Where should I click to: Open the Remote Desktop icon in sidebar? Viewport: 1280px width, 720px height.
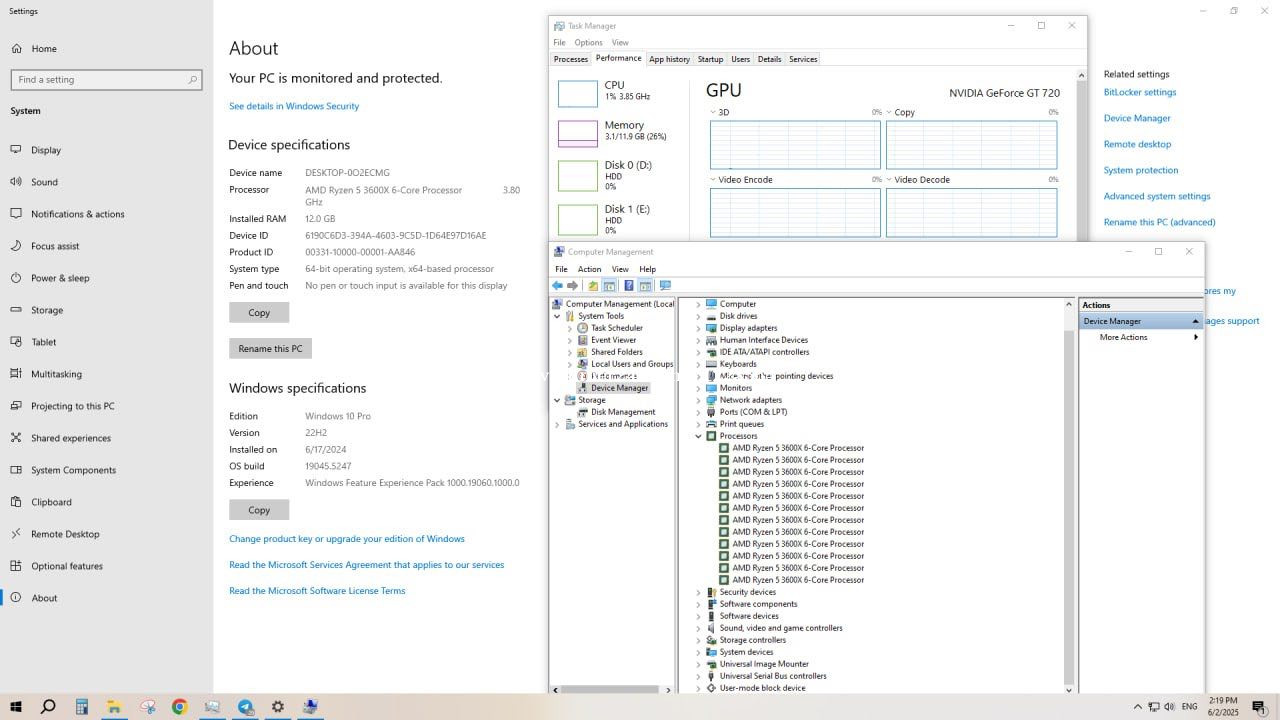tap(16, 534)
